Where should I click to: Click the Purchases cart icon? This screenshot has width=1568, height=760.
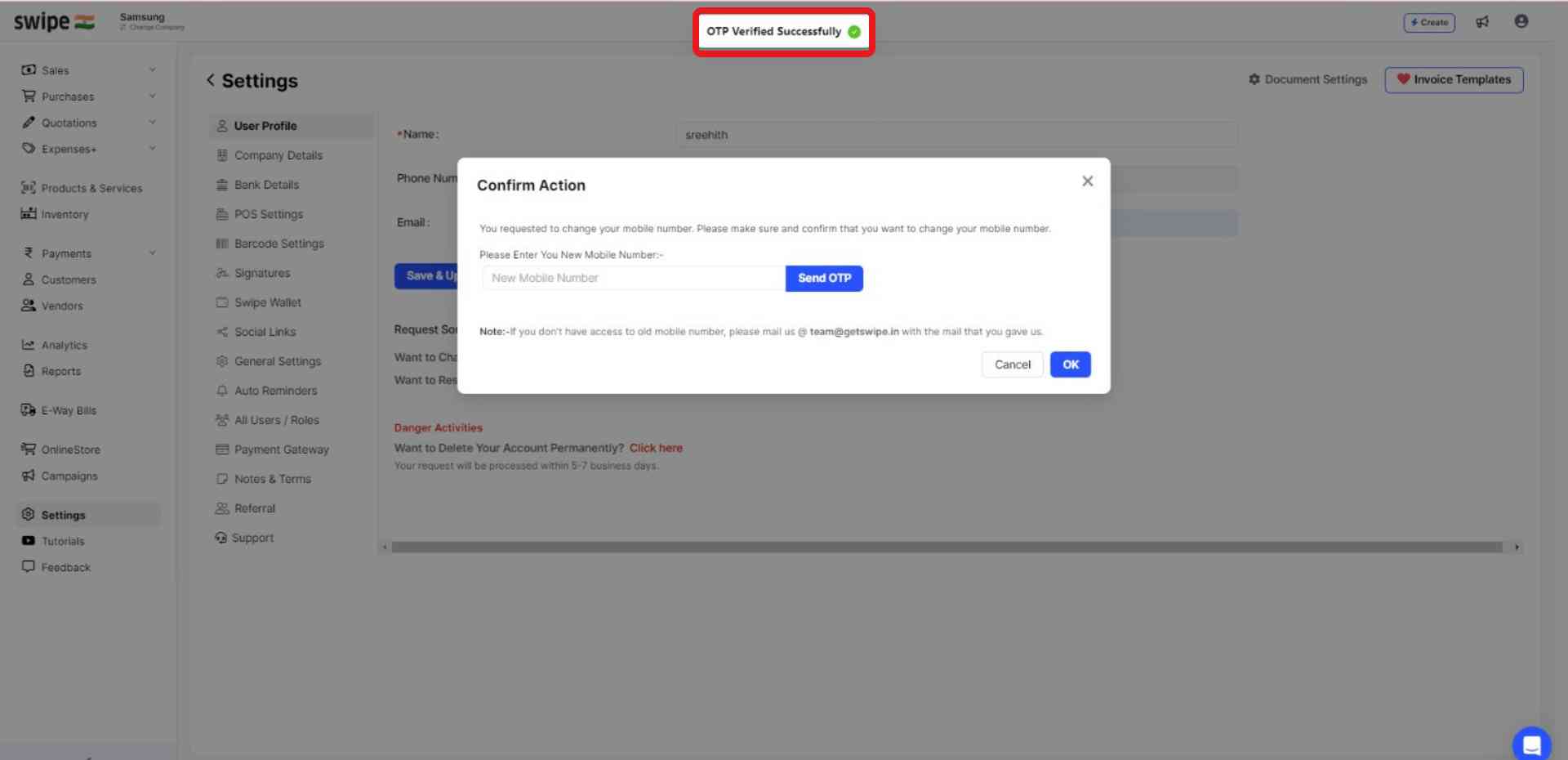click(29, 96)
